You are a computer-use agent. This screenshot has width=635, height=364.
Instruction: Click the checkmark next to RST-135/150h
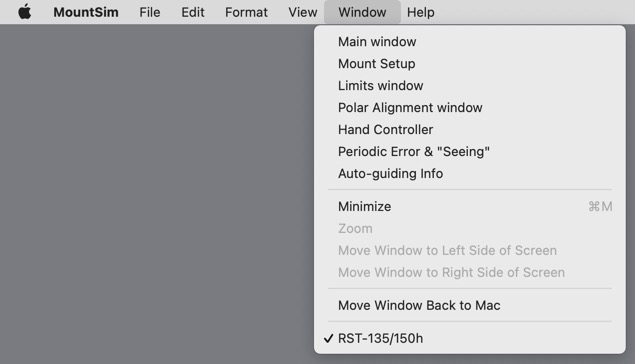pyautogui.click(x=328, y=338)
